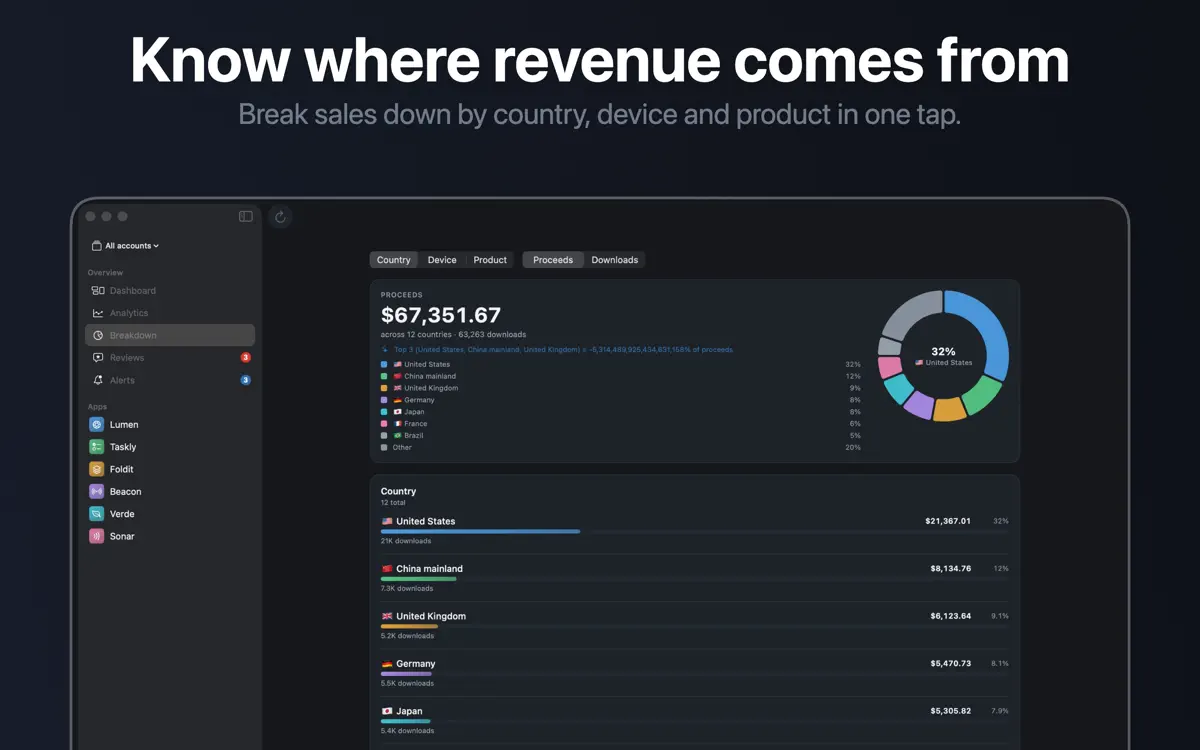The image size is (1200, 750).
Task: Open the Taskly app label
Action: tap(123, 447)
